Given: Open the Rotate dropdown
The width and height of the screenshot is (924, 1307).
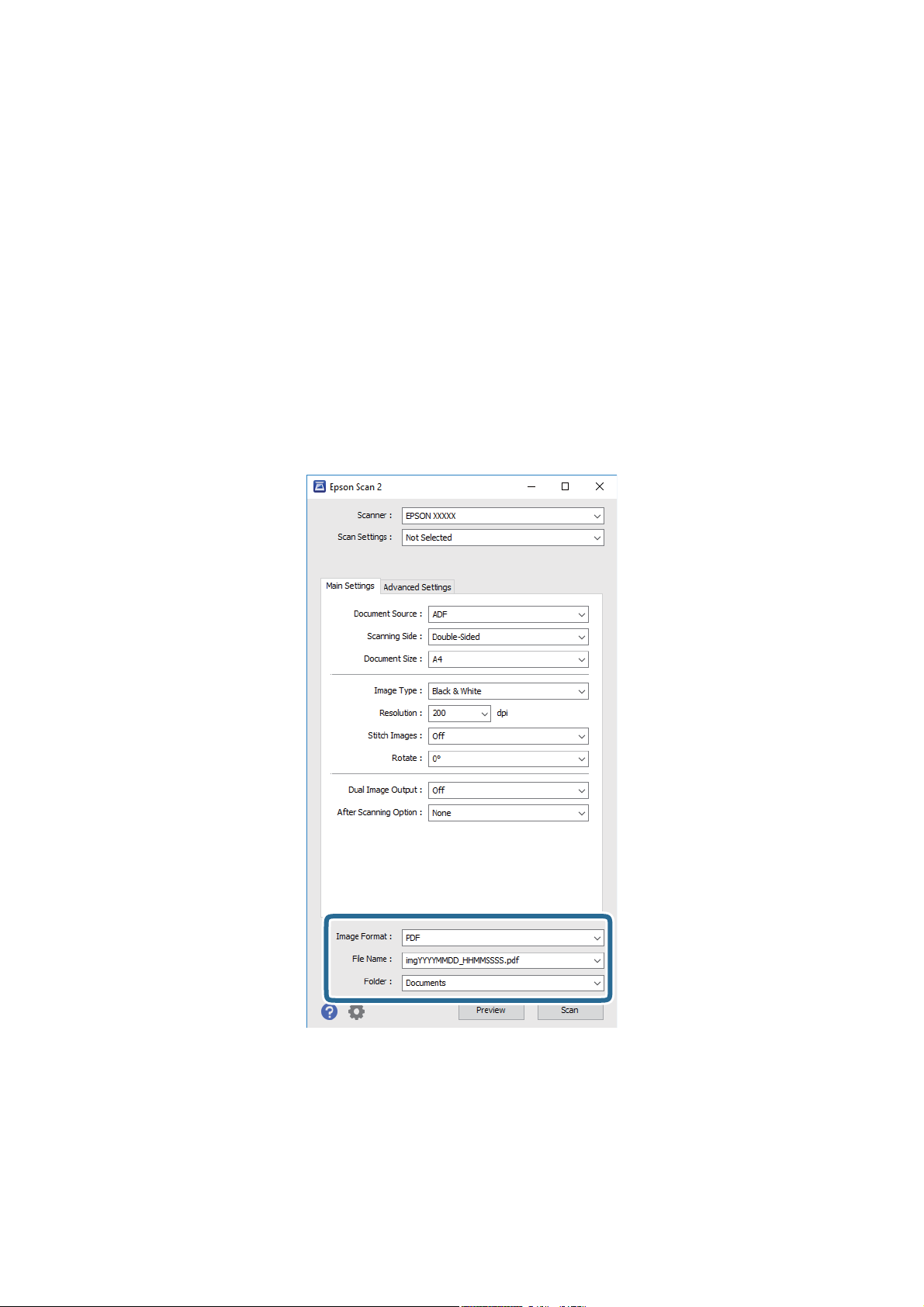Looking at the screenshot, I should point(508,759).
